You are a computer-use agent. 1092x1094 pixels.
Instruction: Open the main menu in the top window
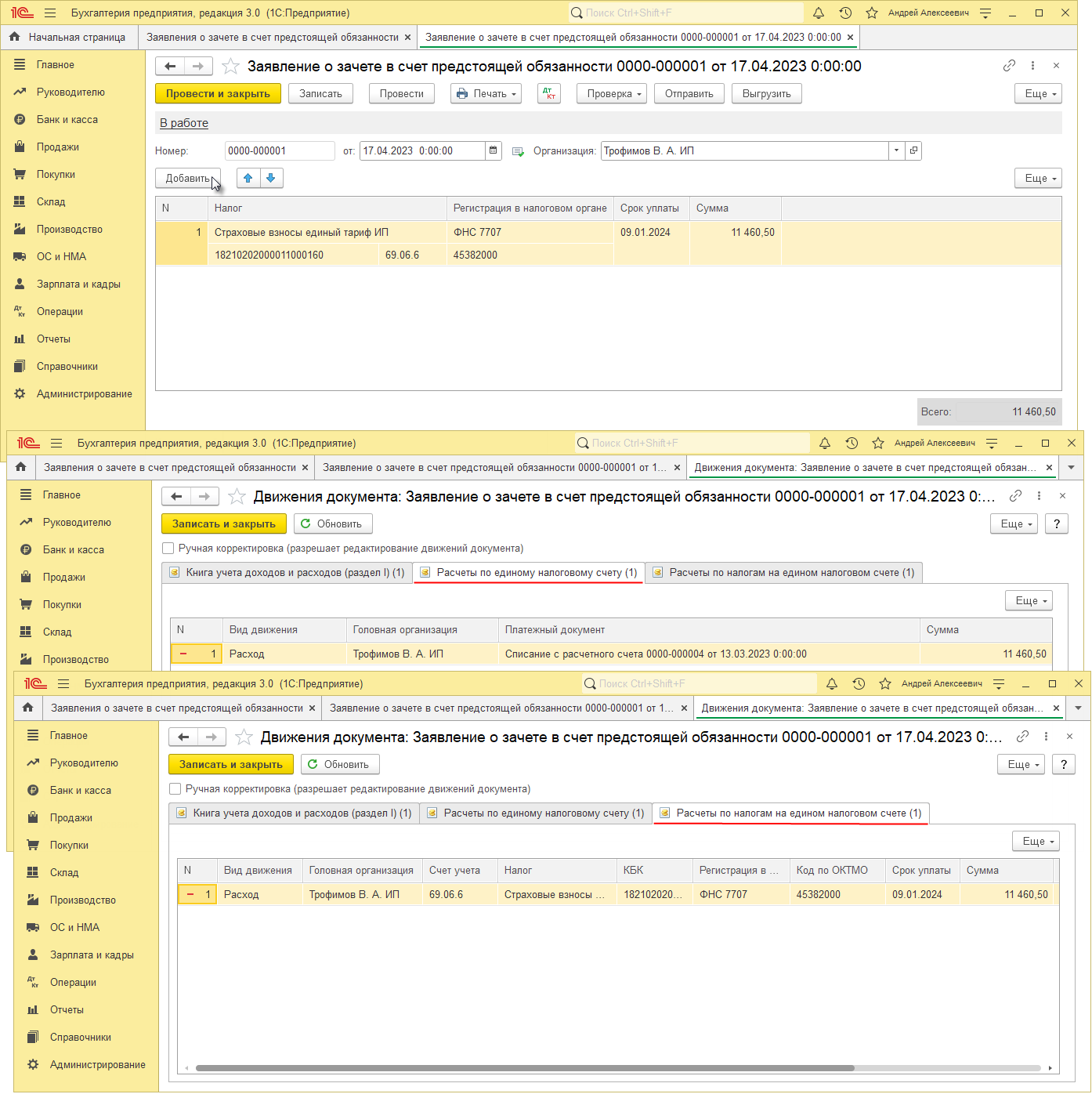pyautogui.click(x=50, y=13)
